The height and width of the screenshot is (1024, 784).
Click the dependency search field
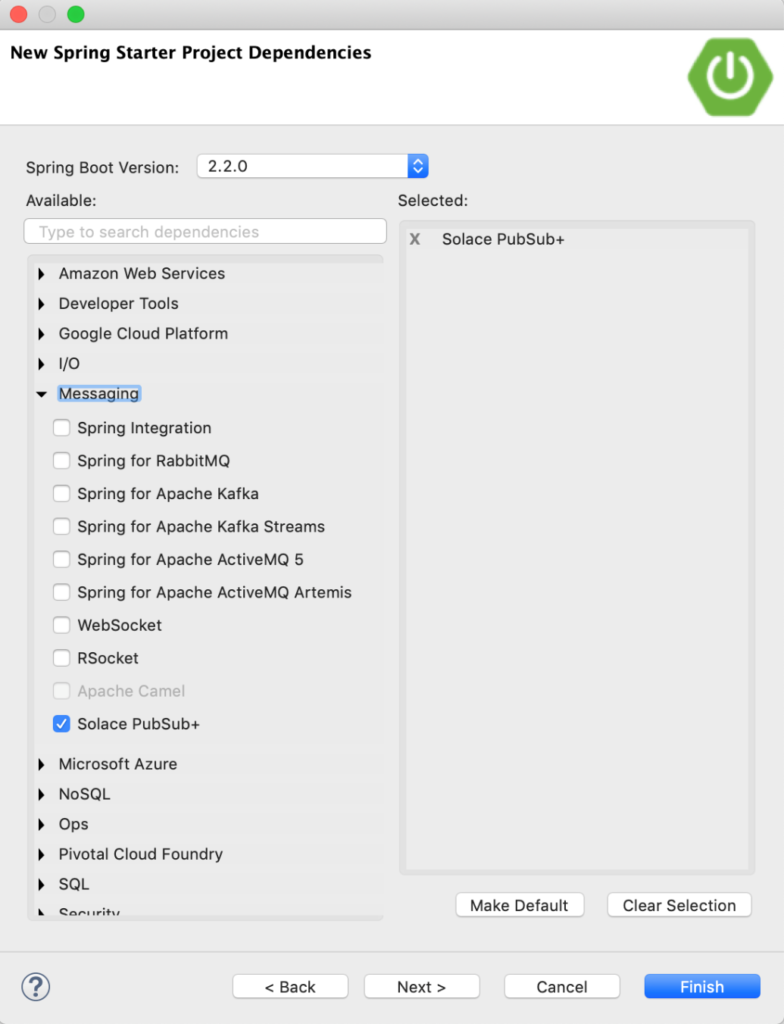click(205, 231)
